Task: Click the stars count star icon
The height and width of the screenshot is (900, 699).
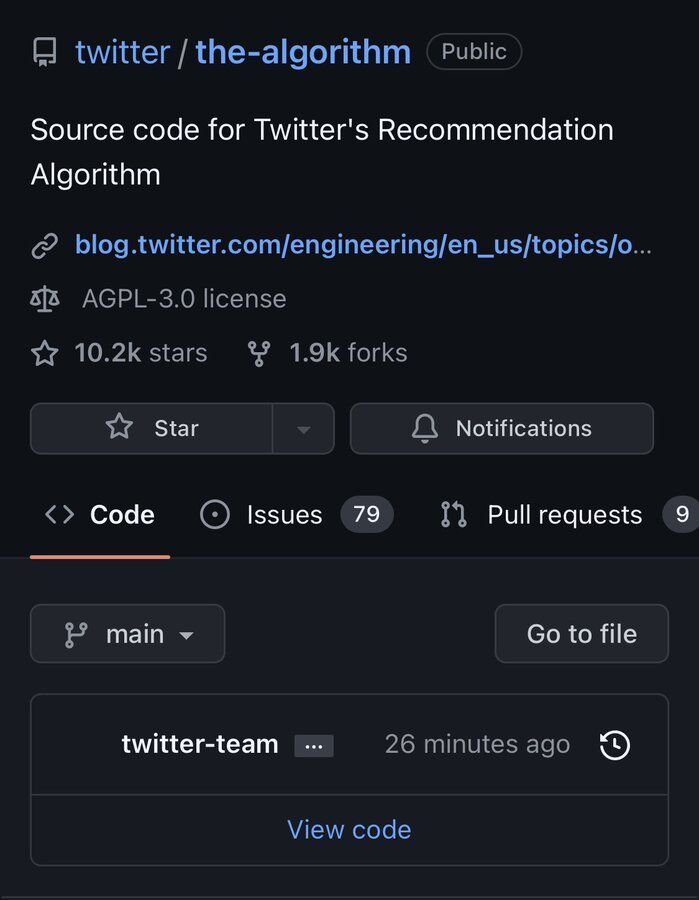Action: point(45,353)
